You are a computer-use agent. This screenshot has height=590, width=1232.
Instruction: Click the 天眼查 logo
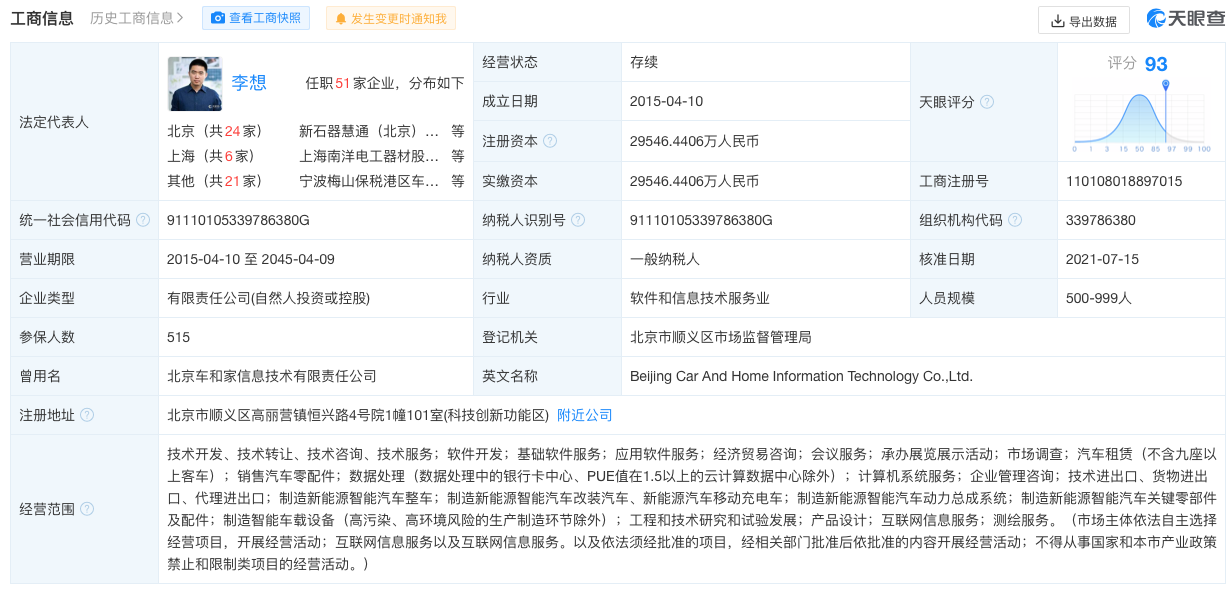pos(1186,18)
